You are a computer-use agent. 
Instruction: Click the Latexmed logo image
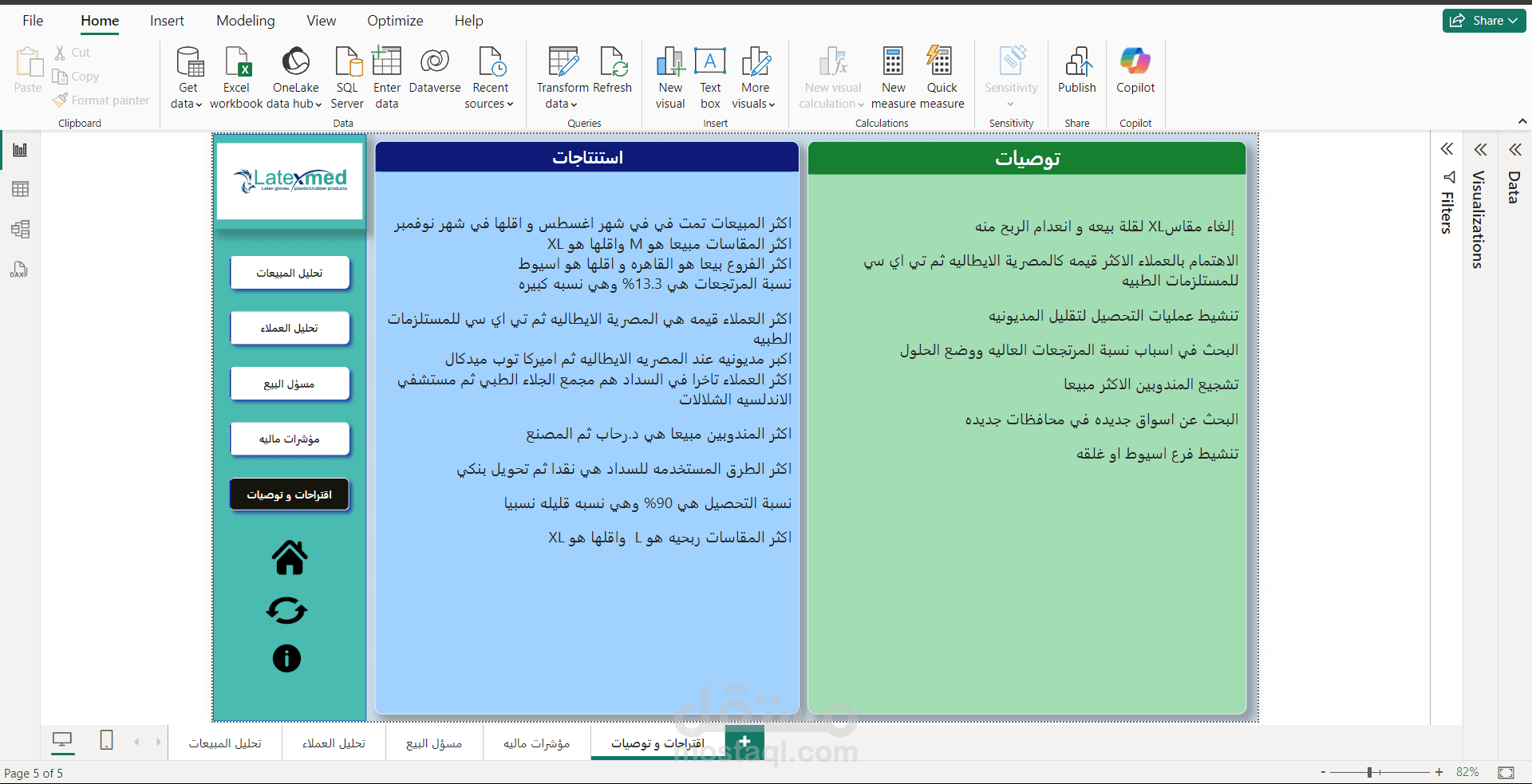point(290,180)
